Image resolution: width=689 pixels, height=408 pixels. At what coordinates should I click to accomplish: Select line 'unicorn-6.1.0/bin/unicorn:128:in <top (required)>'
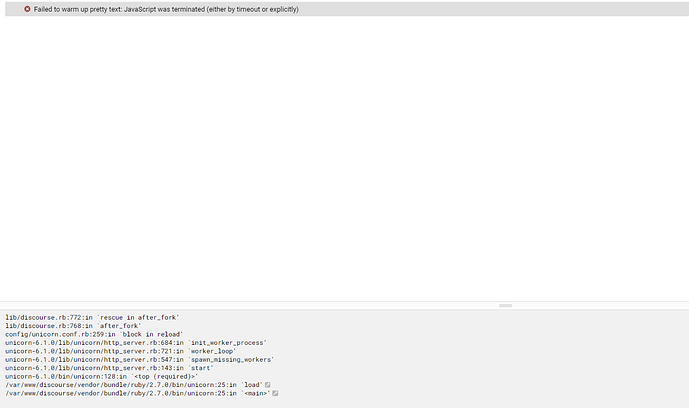(x=102, y=376)
